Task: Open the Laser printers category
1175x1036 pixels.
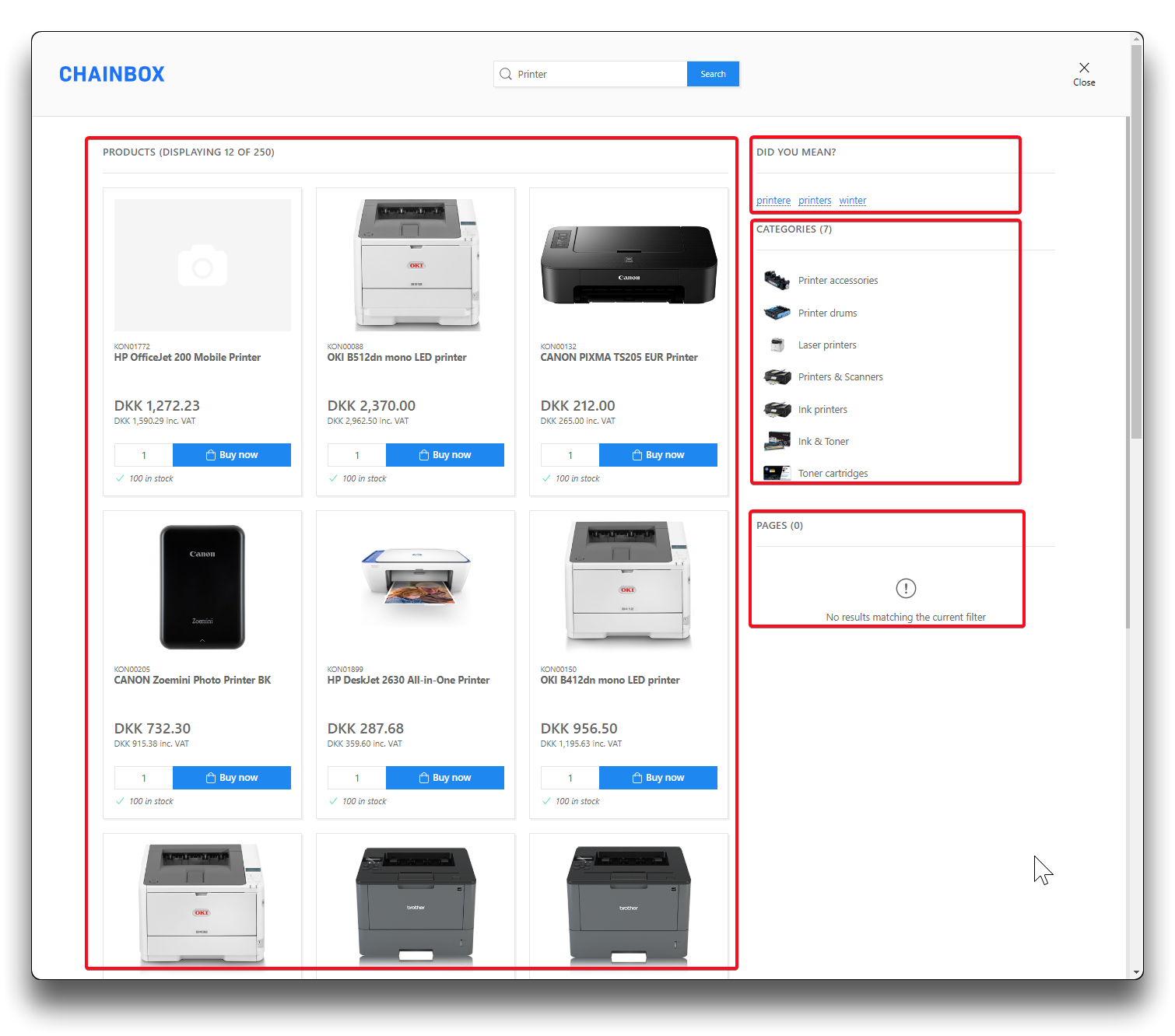Action: (x=827, y=345)
